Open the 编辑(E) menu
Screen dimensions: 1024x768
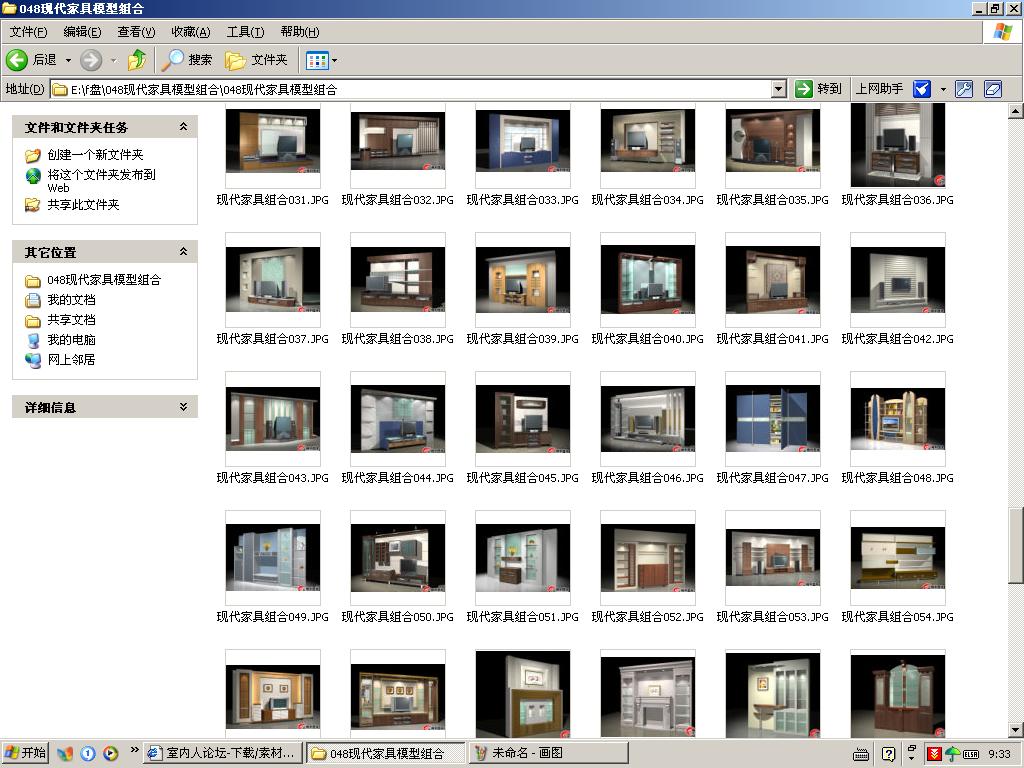[82, 32]
